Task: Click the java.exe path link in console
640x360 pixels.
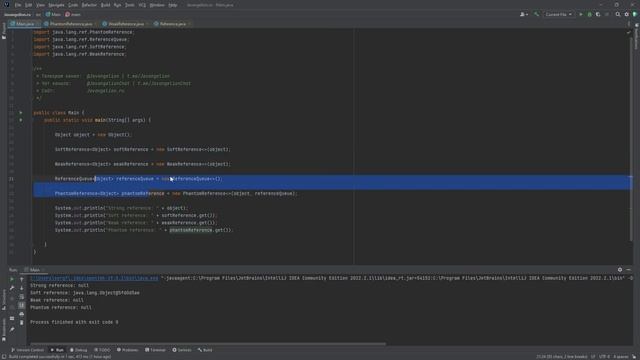Action: coord(94,278)
